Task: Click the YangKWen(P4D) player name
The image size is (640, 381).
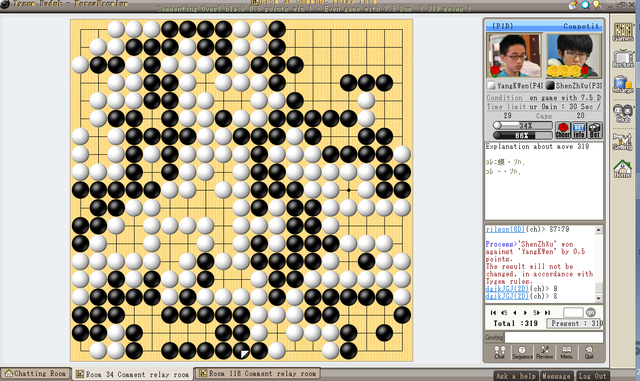Action: pos(520,86)
